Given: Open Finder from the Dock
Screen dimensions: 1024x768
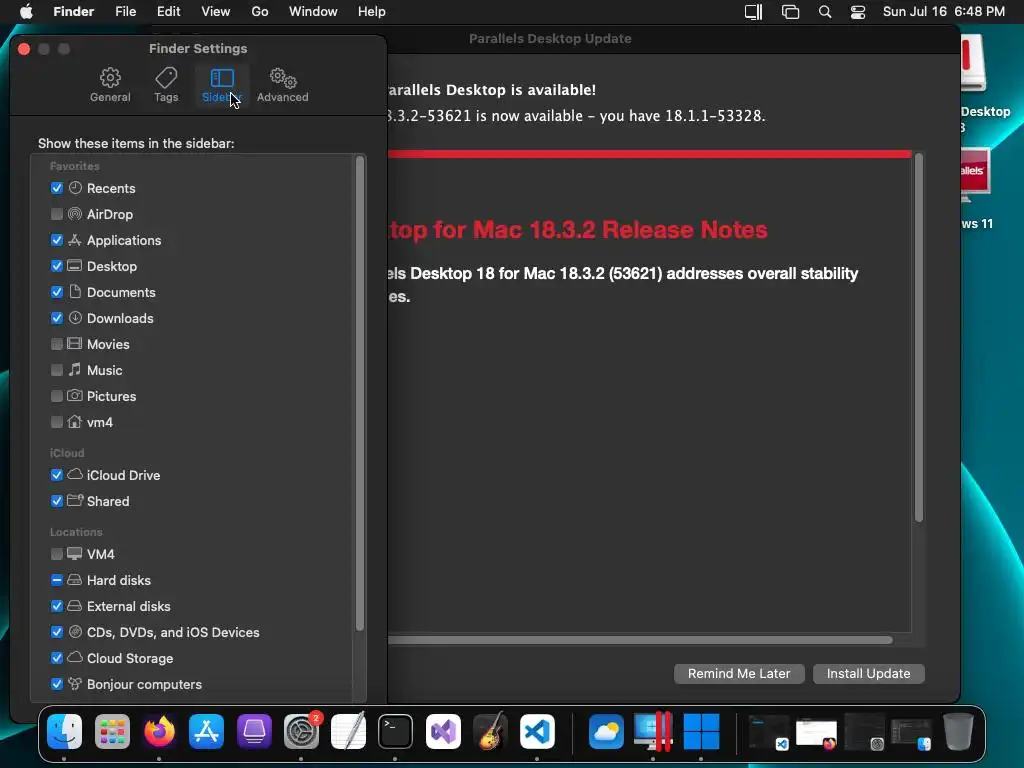Looking at the screenshot, I should (x=64, y=731).
